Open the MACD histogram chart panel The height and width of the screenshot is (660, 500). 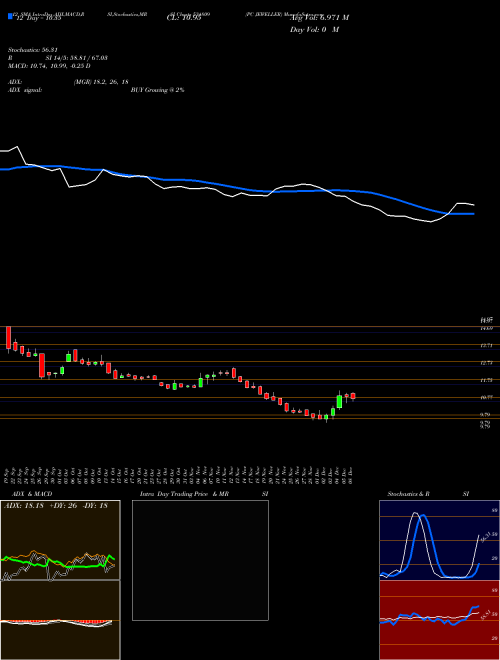click(60, 620)
